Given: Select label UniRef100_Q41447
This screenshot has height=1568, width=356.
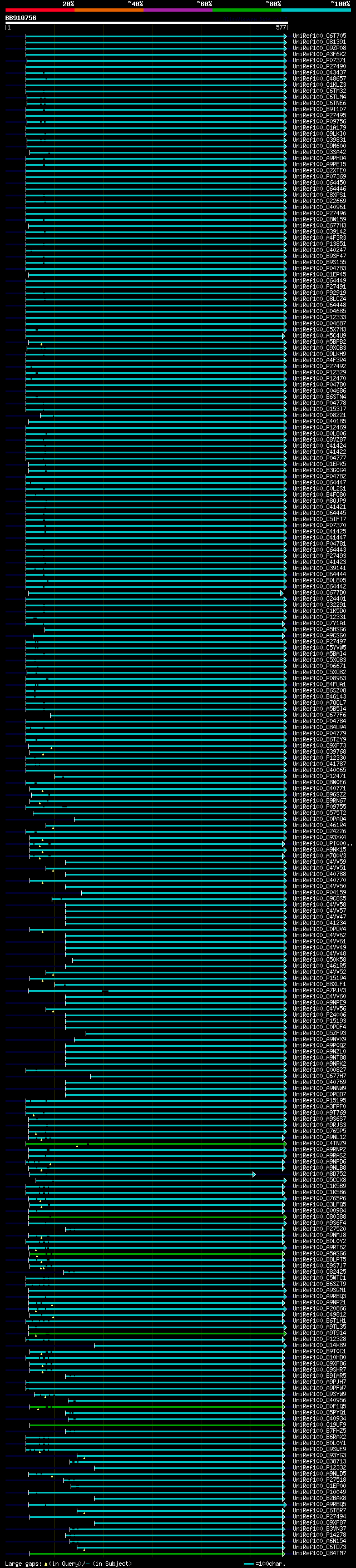Looking at the screenshot, I should tap(319, 537).
